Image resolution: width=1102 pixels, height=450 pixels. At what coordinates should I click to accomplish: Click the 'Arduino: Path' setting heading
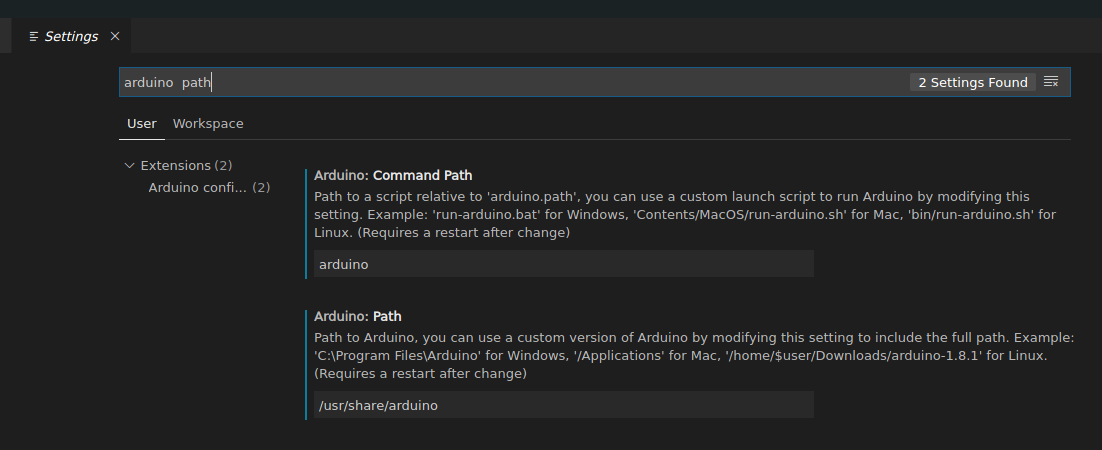[358, 316]
